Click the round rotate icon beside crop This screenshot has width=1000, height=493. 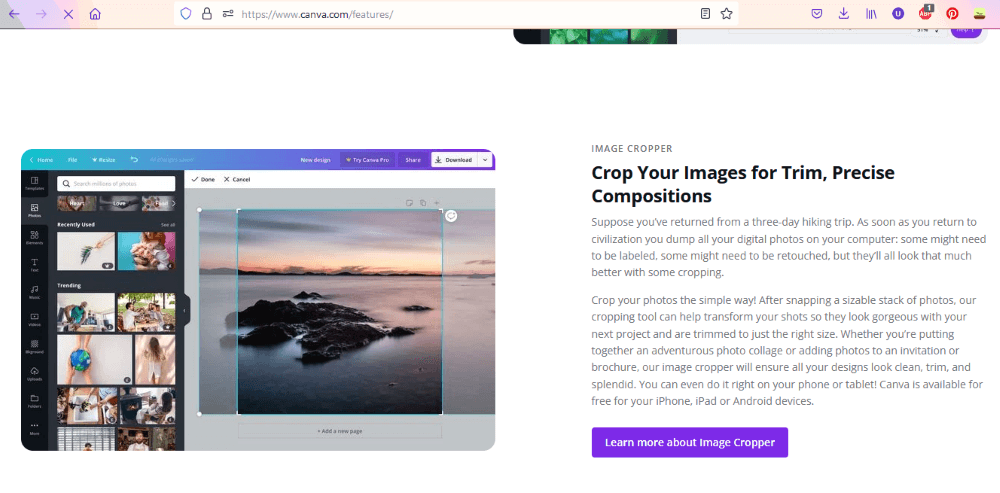click(x=451, y=216)
